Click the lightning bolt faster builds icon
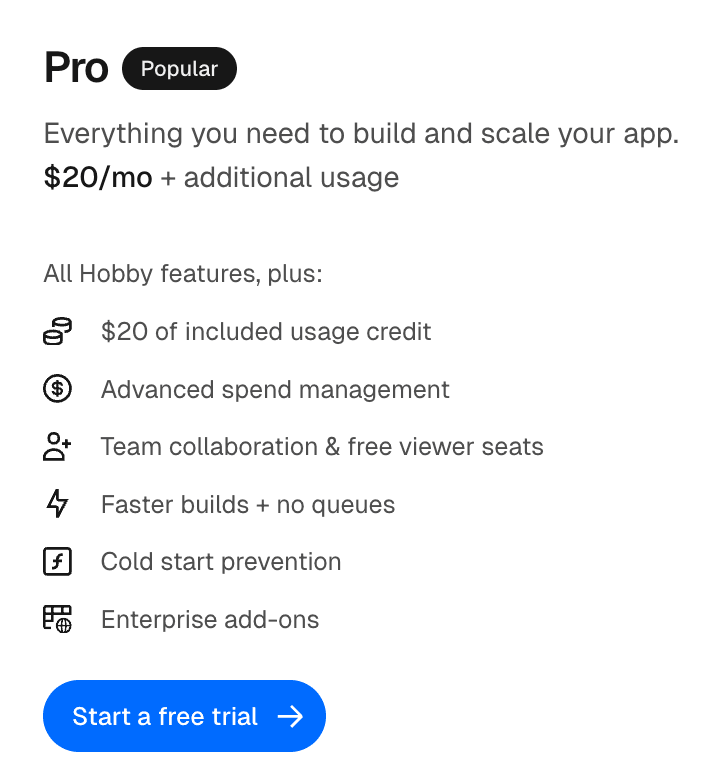Screen dimensions: 712x782 (58, 504)
